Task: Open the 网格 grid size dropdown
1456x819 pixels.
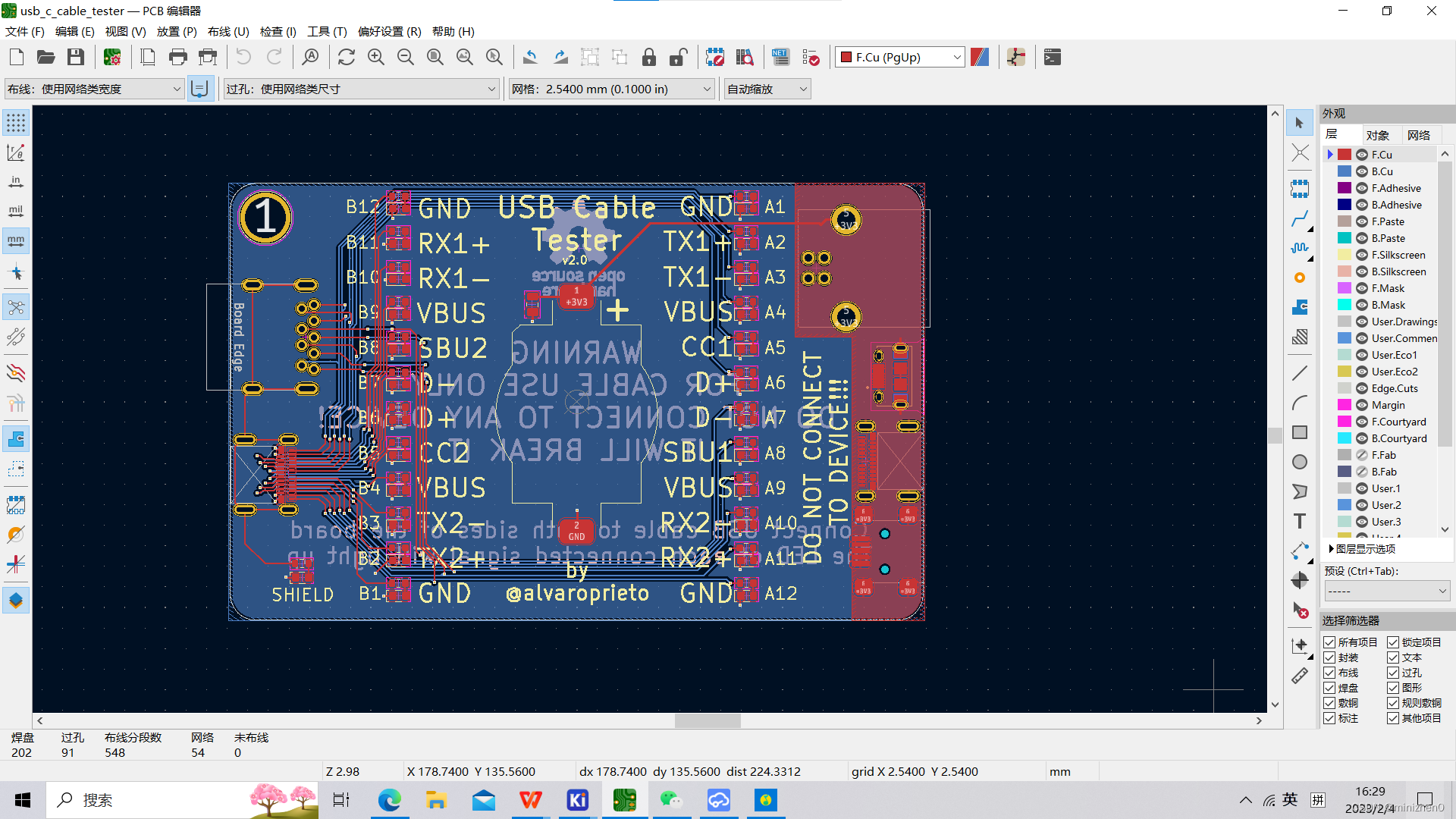Action: pyautogui.click(x=611, y=89)
